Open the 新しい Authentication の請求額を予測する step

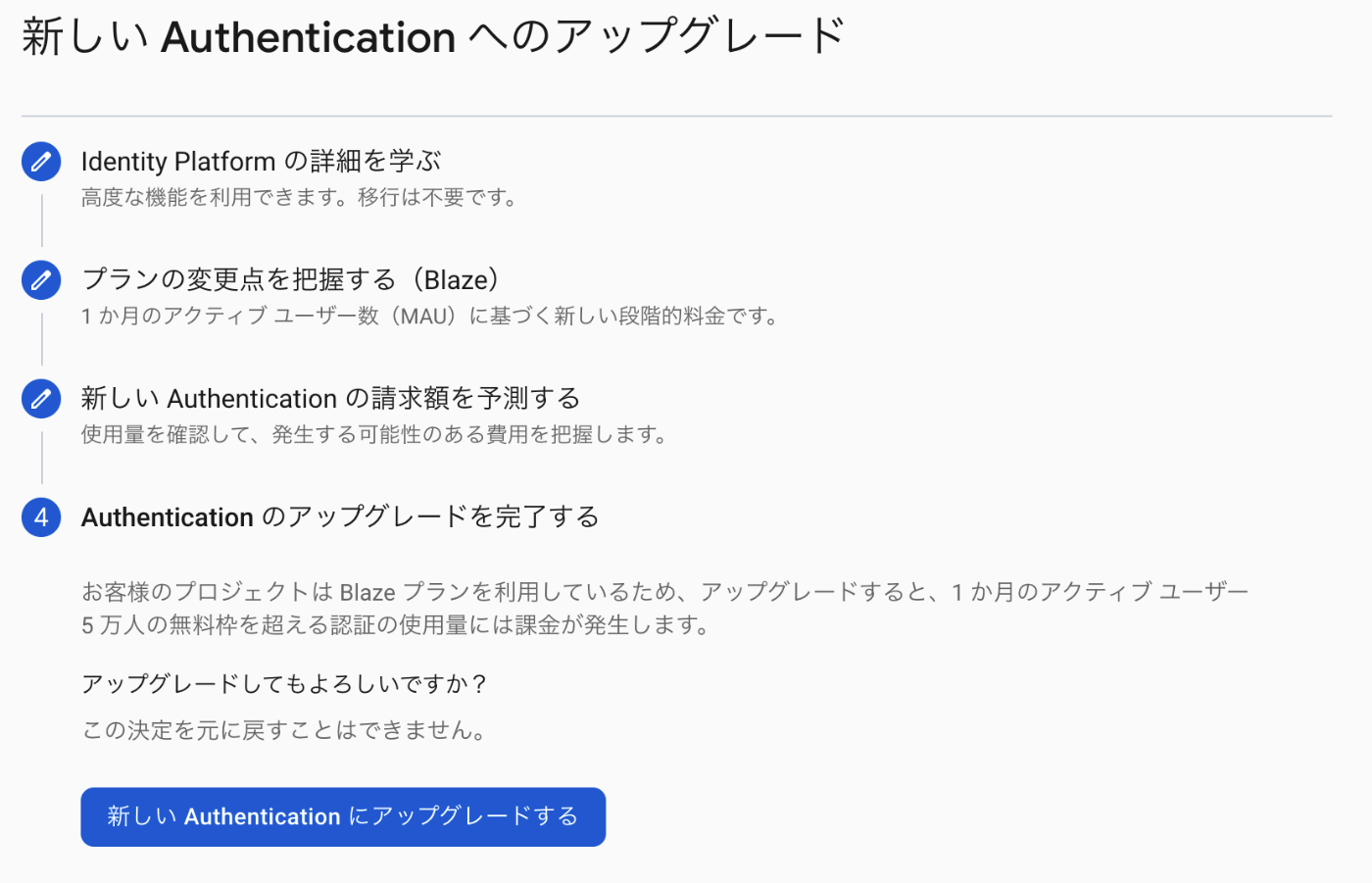click(x=330, y=398)
